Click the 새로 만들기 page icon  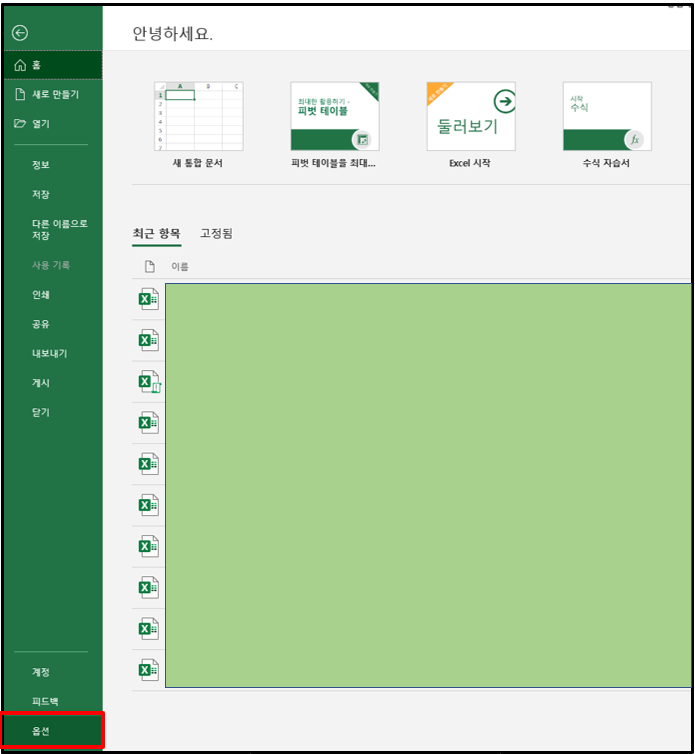[x=20, y=94]
